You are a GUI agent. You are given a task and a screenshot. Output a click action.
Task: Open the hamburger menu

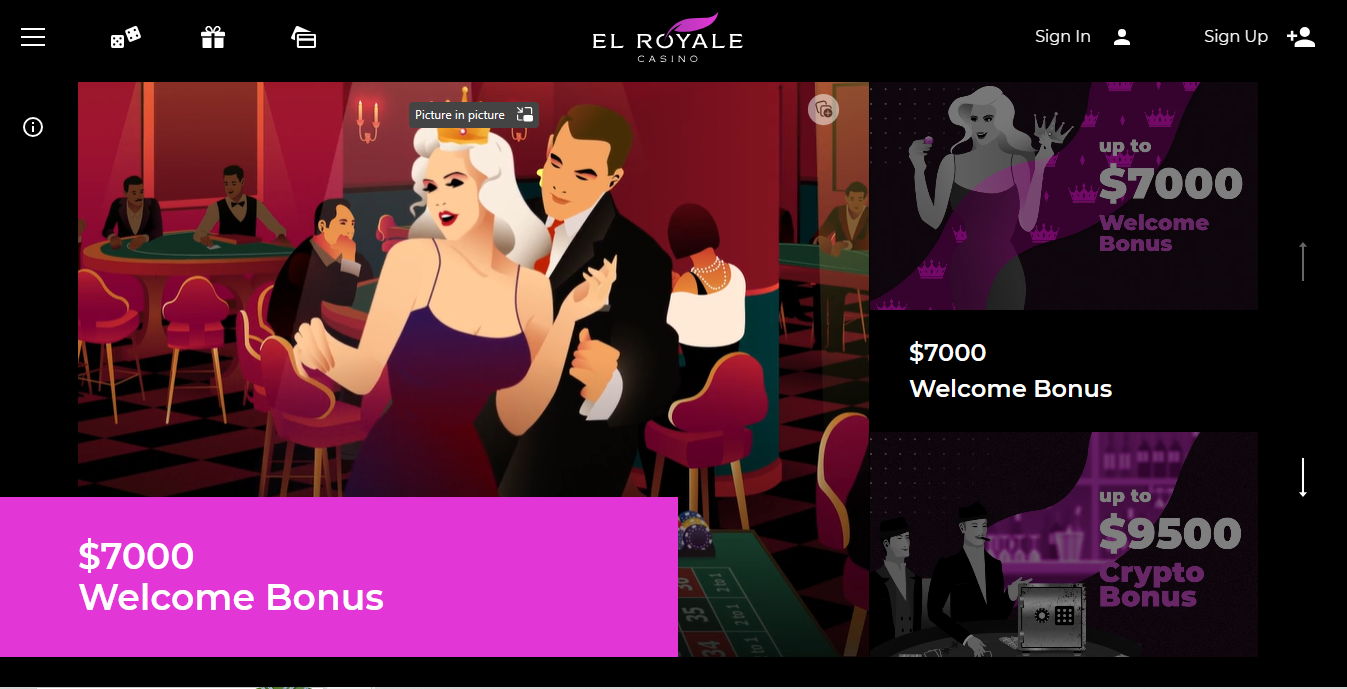pyautogui.click(x=33, y=37)
